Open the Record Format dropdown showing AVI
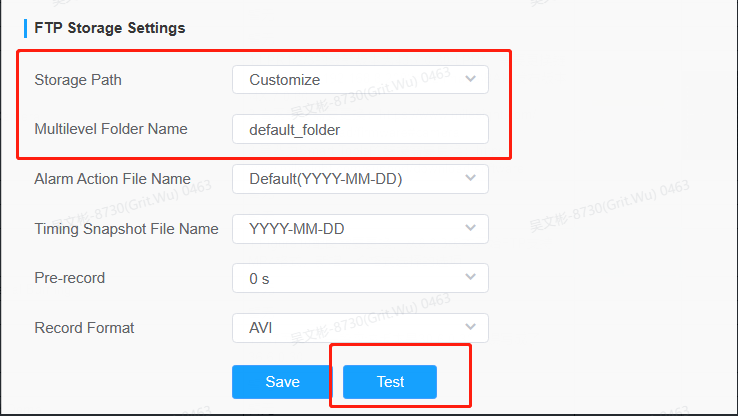The width and height of the screenshot is (738, 416). click(x=360, y=328)
